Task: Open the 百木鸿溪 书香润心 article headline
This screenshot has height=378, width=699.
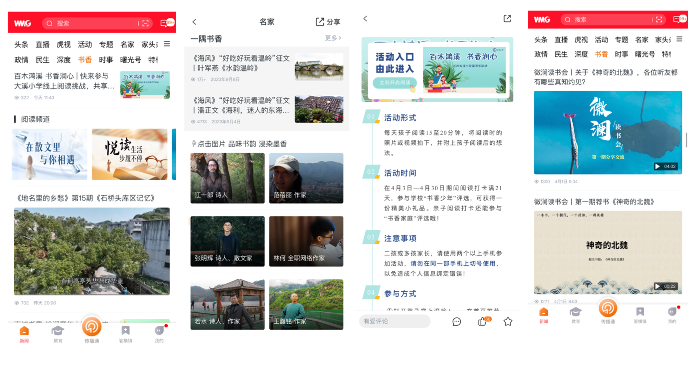Action: [65, 81]
